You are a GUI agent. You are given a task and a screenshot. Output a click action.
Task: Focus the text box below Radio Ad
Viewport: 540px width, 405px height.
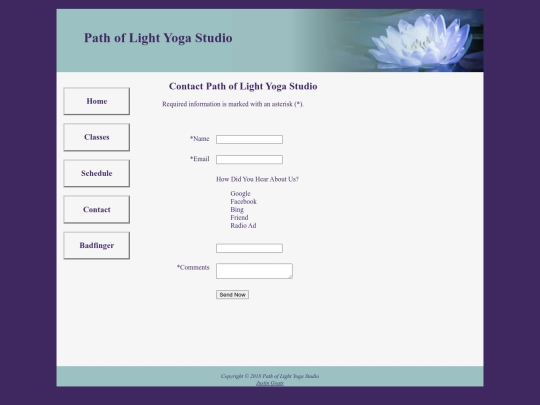[x=249, y=248]
